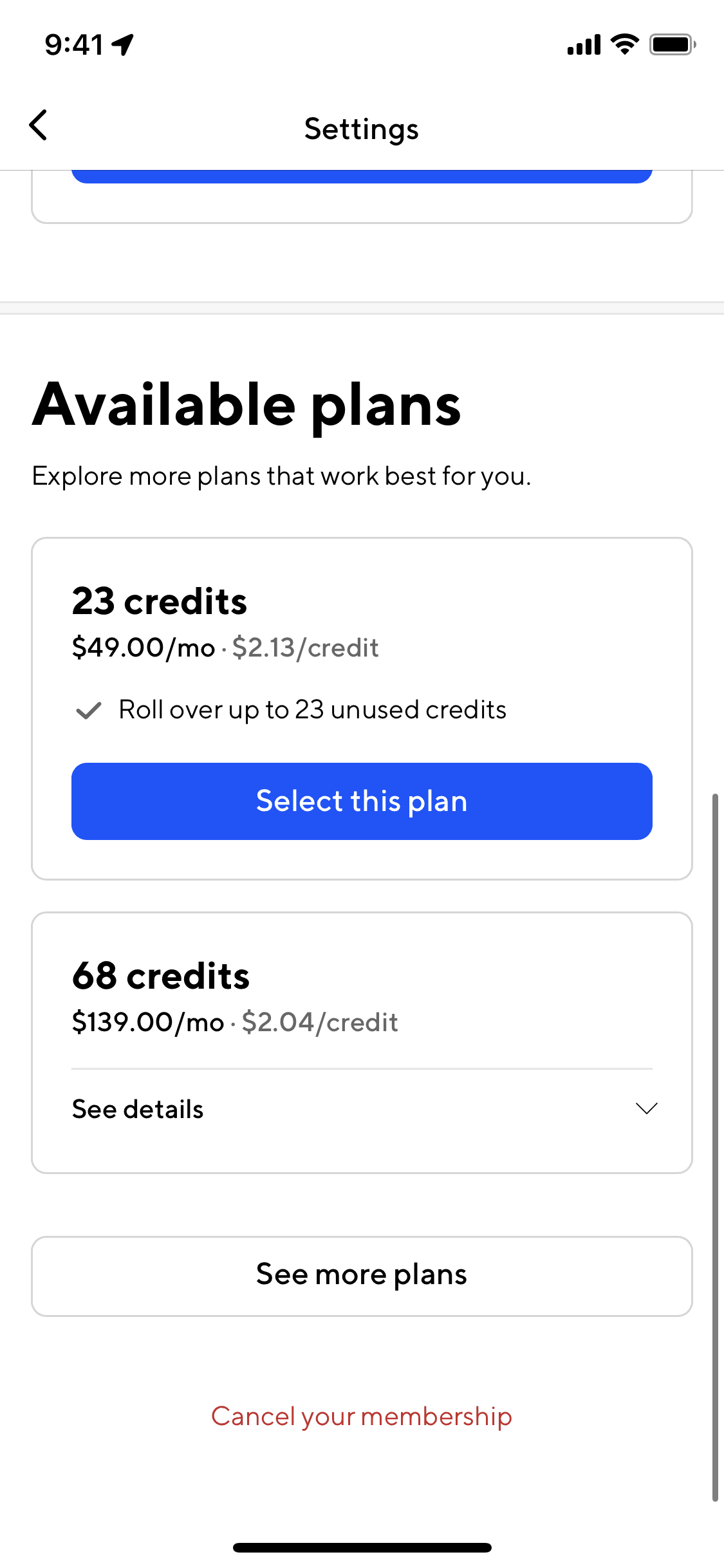Tap the location arrow in the status bar
724x1568 pixels.
click(122, 44)
